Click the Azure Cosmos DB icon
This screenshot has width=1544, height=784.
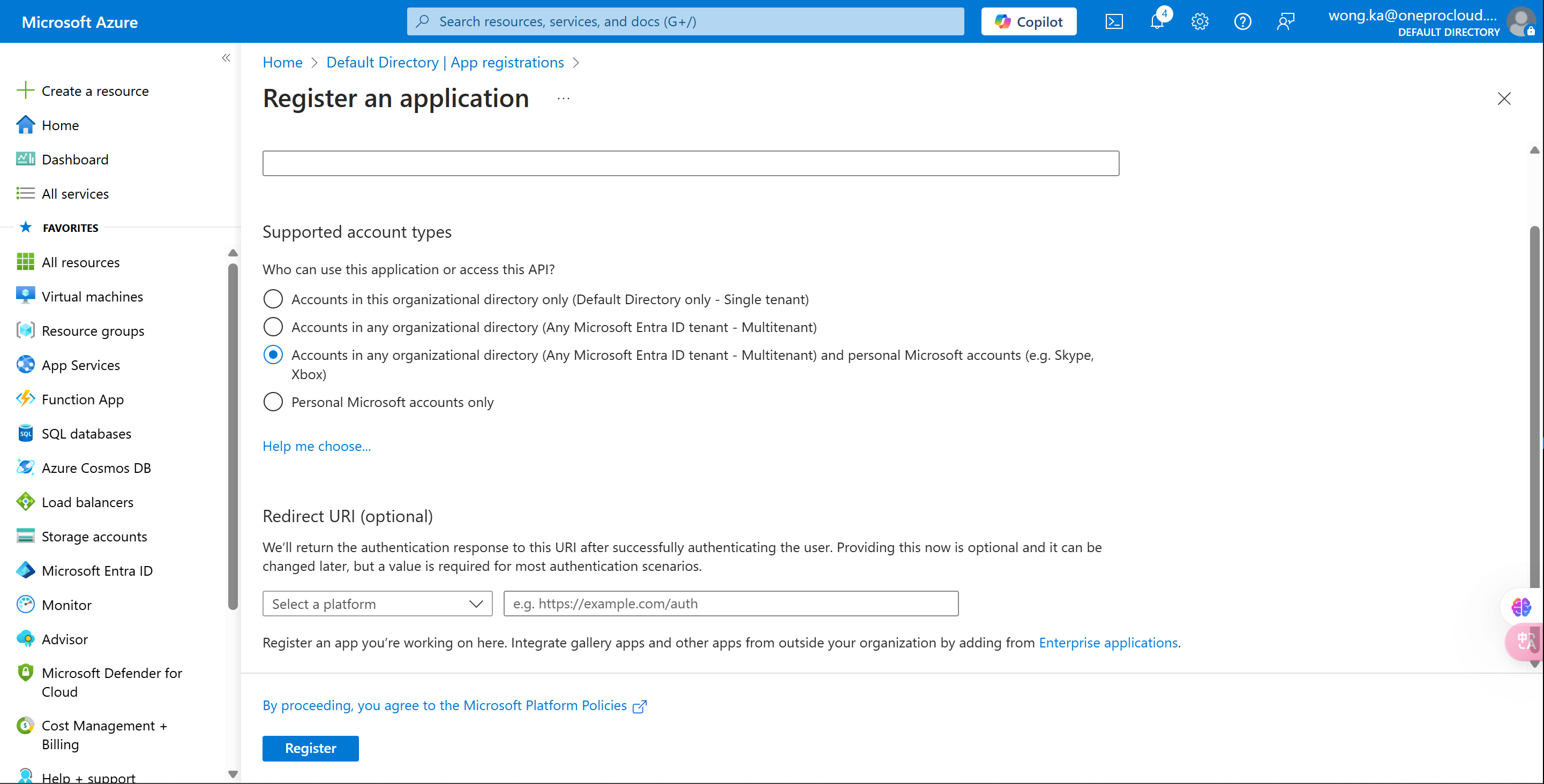point(25,467)
